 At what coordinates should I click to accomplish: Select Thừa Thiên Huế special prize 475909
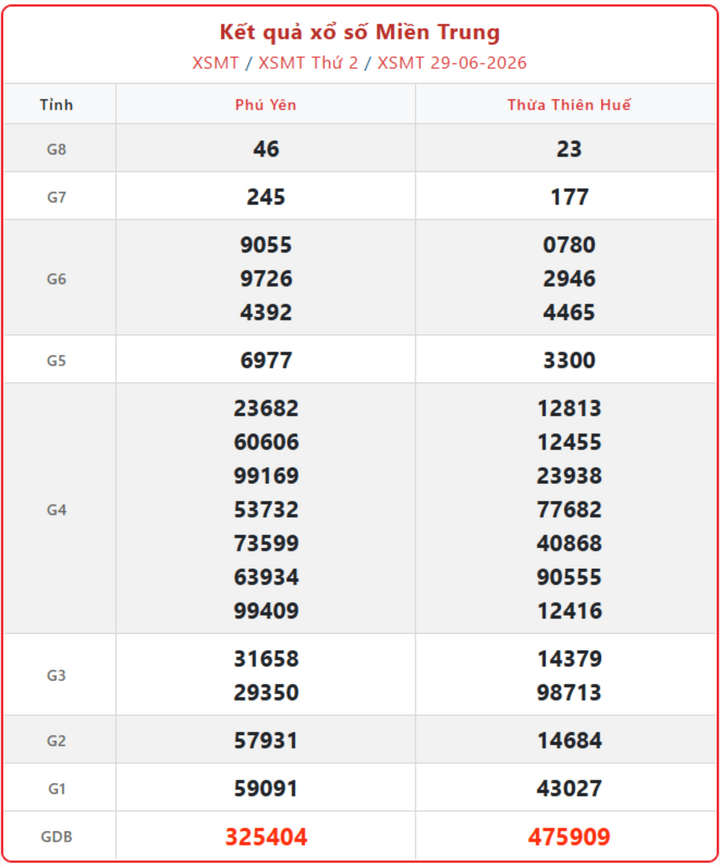tap(569, 837)
